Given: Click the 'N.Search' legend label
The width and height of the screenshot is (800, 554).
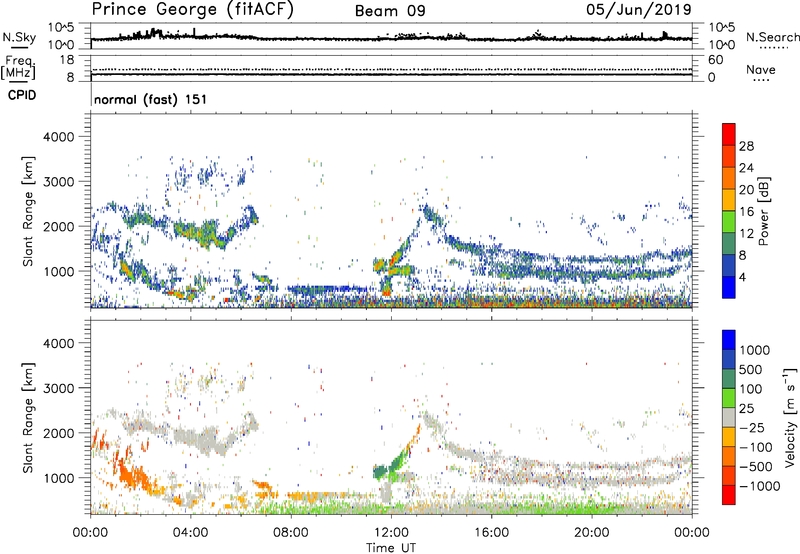Looking at the screenshot, I should (772, 37).
